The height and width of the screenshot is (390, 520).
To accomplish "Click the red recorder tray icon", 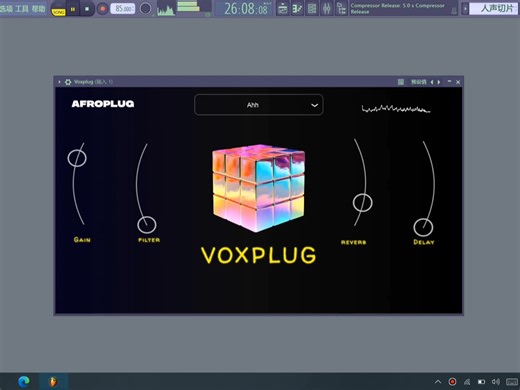I will tap(452, 382).
